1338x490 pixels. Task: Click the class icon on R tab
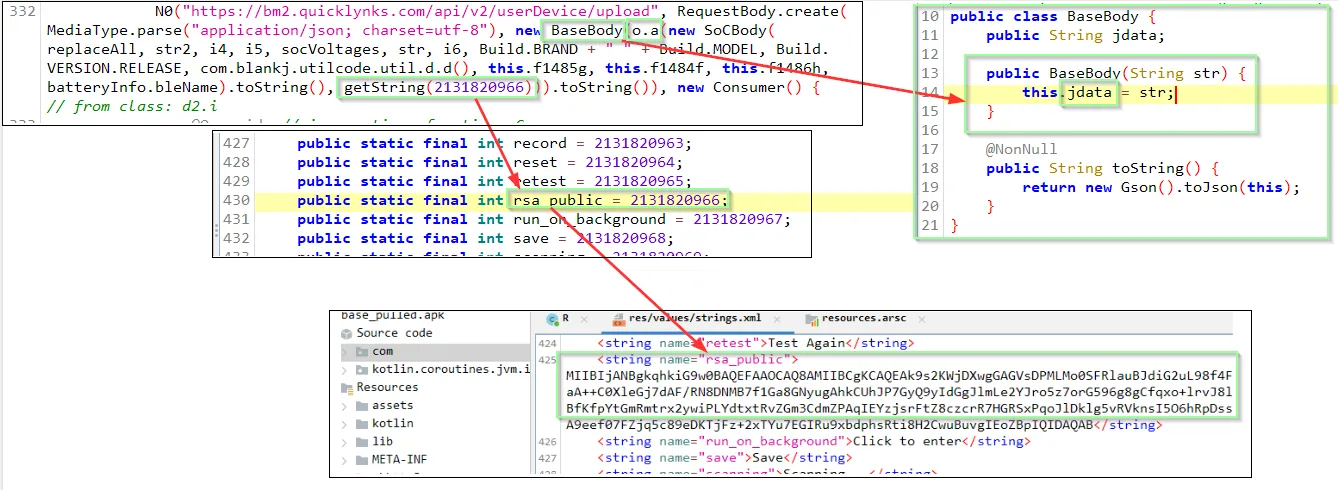pyautogui.click(x=552, y=320)
